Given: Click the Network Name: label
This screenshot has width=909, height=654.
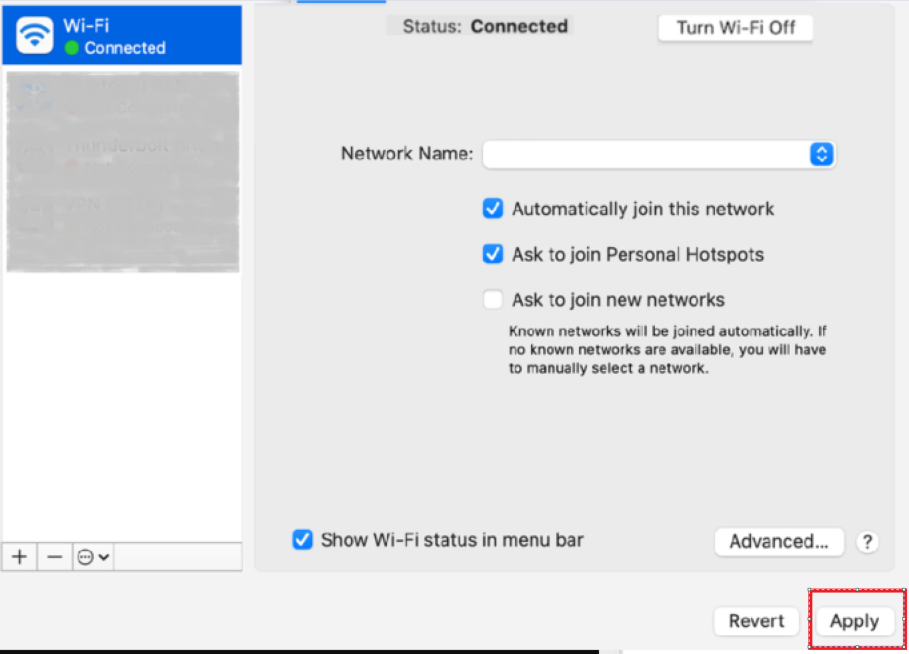Looking at the screenshot, I should [407, 154].
